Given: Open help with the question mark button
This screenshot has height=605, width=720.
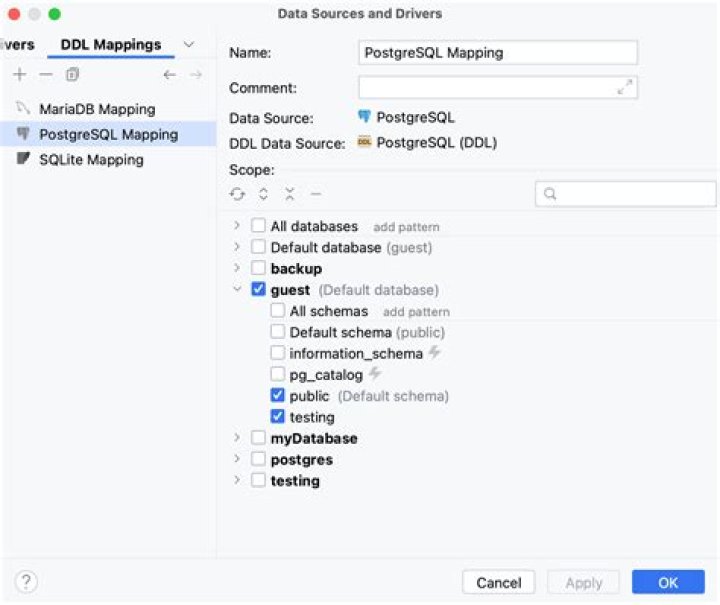Looking at the screenshot, I should [26, 582].
